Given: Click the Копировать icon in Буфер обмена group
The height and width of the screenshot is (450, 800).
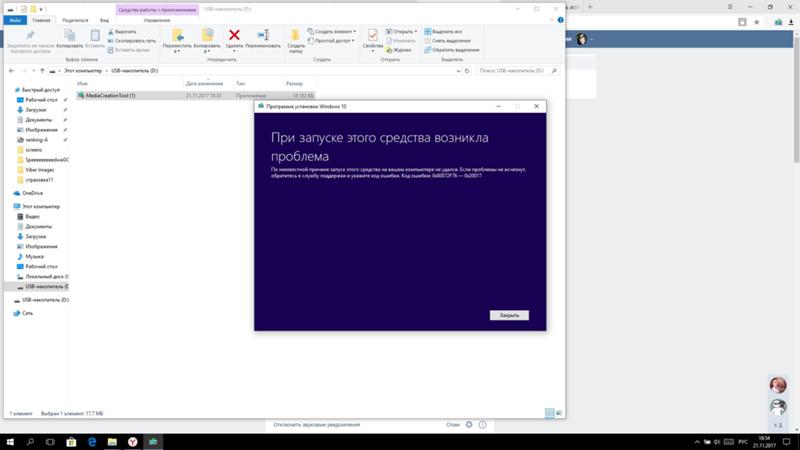Looking at the screenshot, I should pos(70,35).
